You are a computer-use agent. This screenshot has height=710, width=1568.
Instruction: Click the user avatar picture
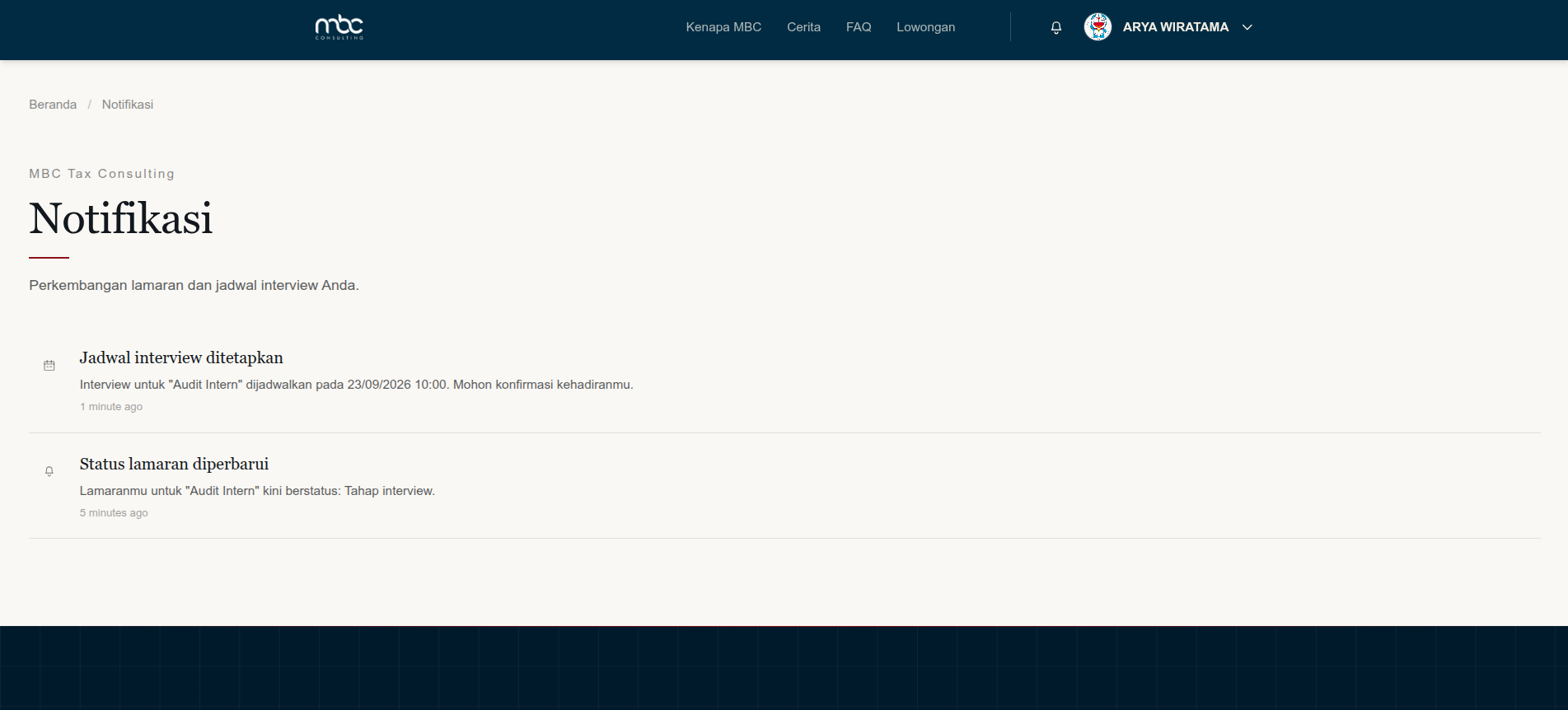(1098, 27)
